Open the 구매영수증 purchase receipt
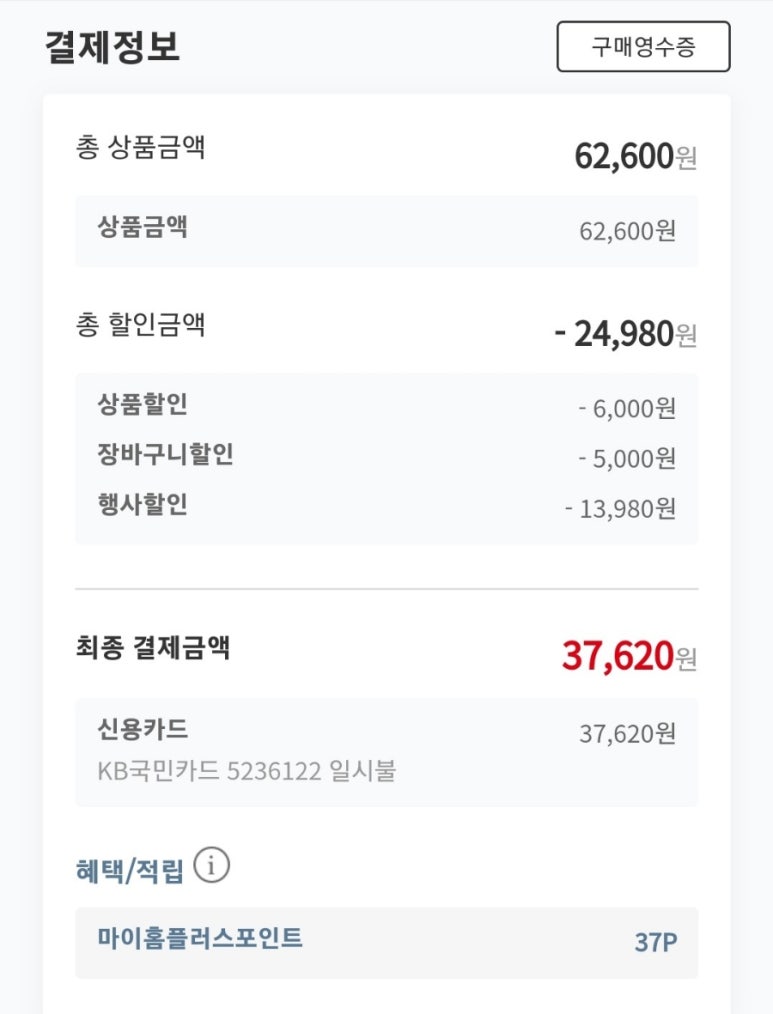The height and width of the screenshot is (1014, 773). point(643,47)
